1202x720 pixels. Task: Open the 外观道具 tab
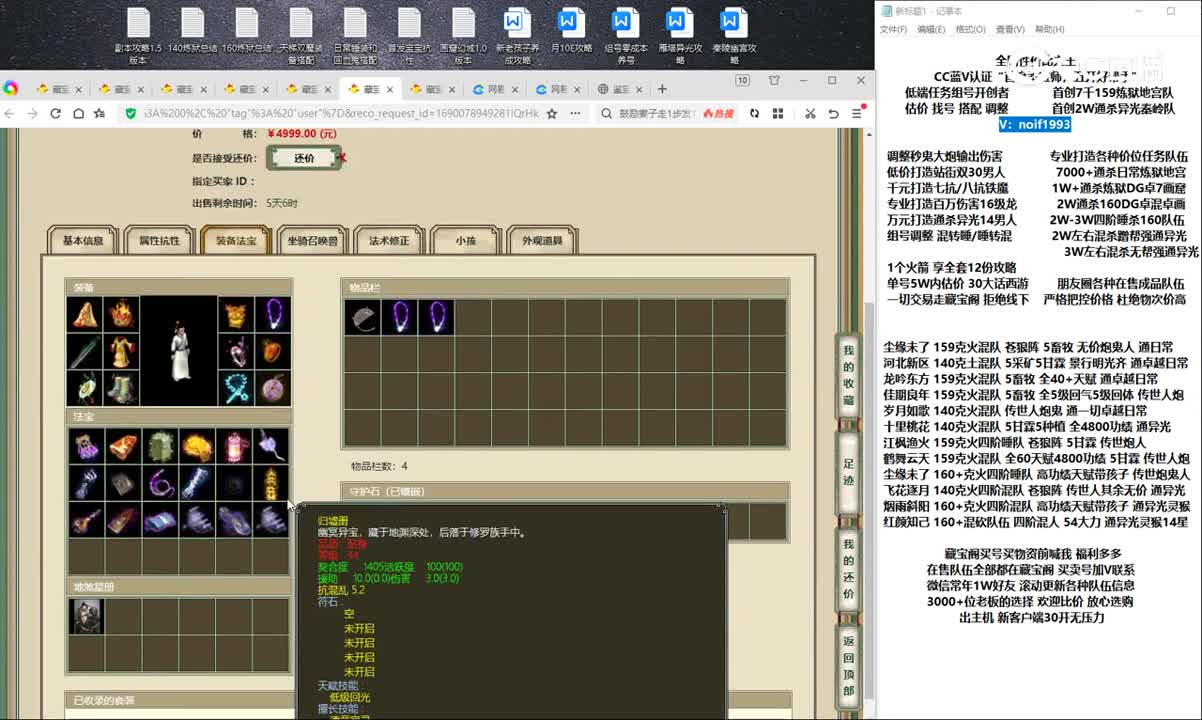click(542, 240)
